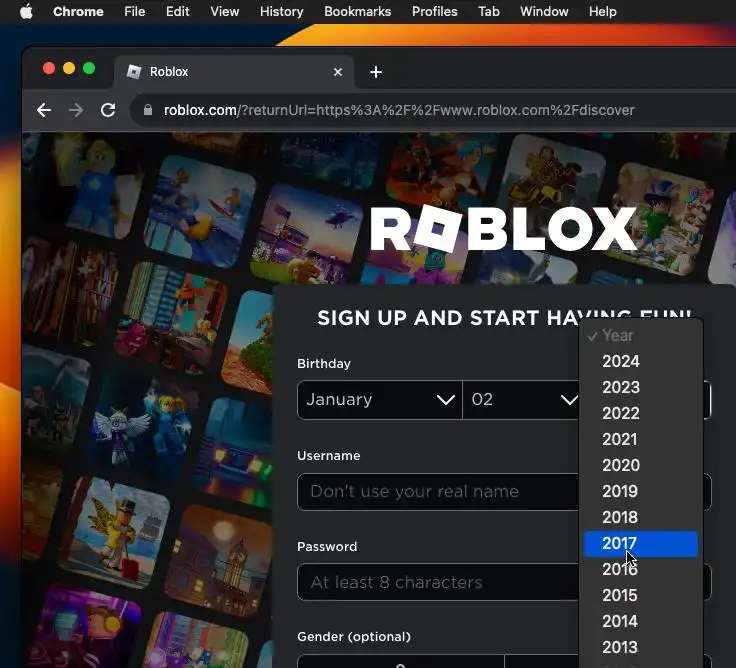The height and width of the screenshot is (668, 736).
Task: Click the Birthday label
Action: click(x=324, y=364)
